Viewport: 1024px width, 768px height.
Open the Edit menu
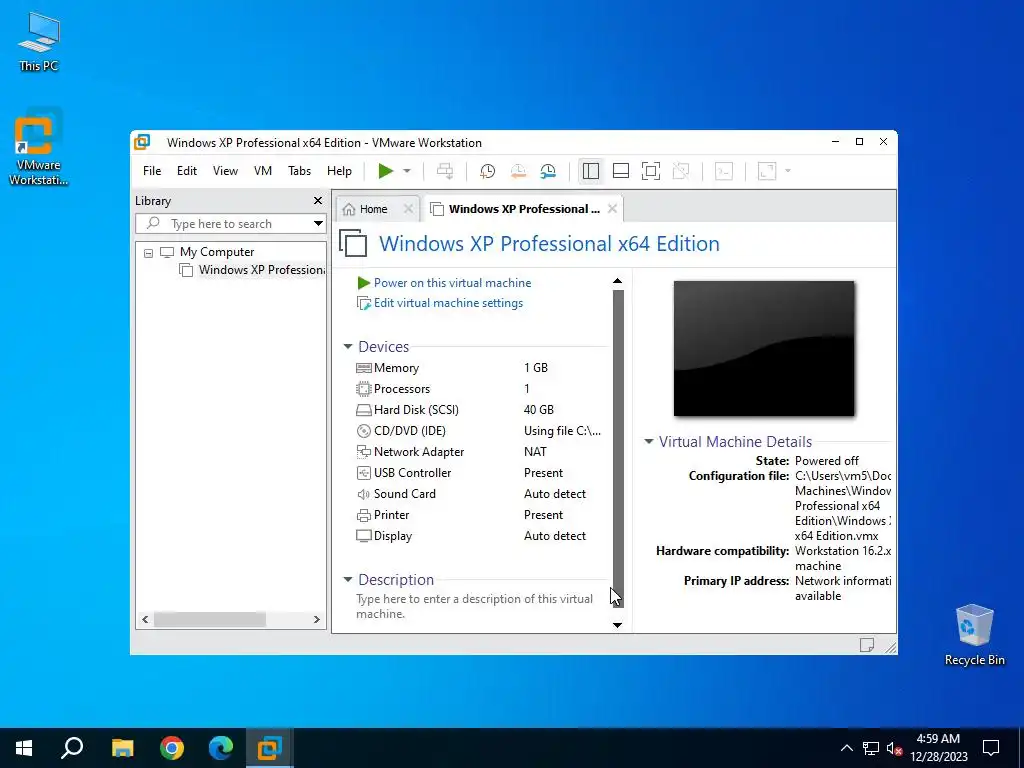pyautogui.click(x=187, y=170)
